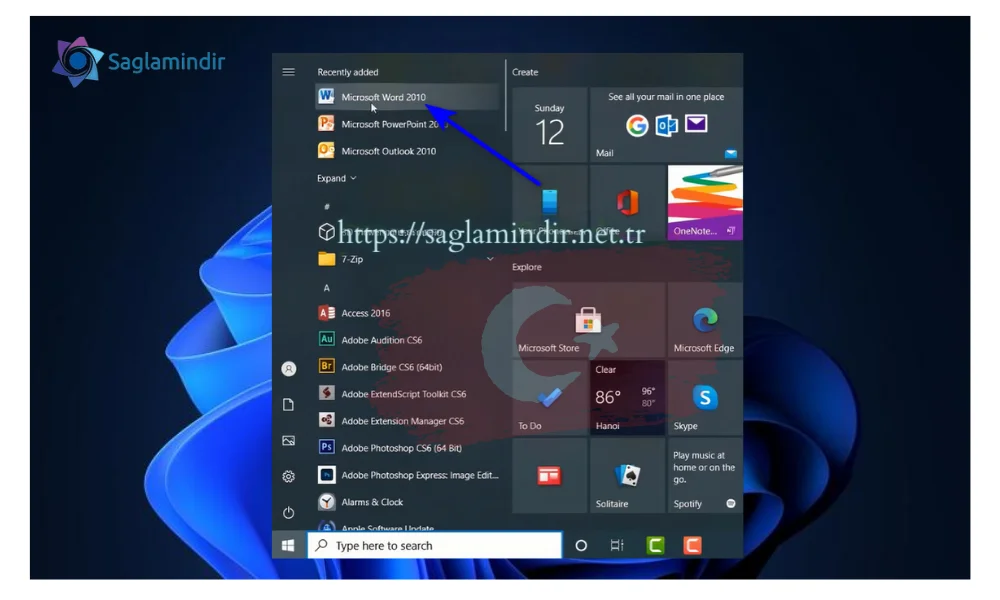1000x600 pixels.
Task: Click the Explore group heading
Action: tap(527, 267)
